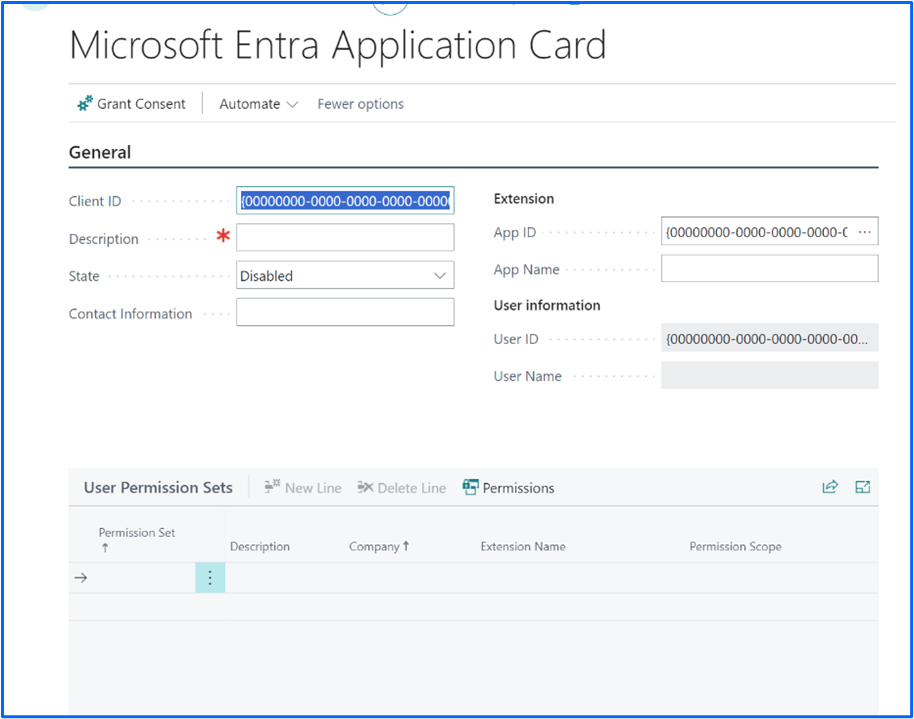Click the Extension Name column header
This screenshot has height=719, width=914.
(523, 546)
